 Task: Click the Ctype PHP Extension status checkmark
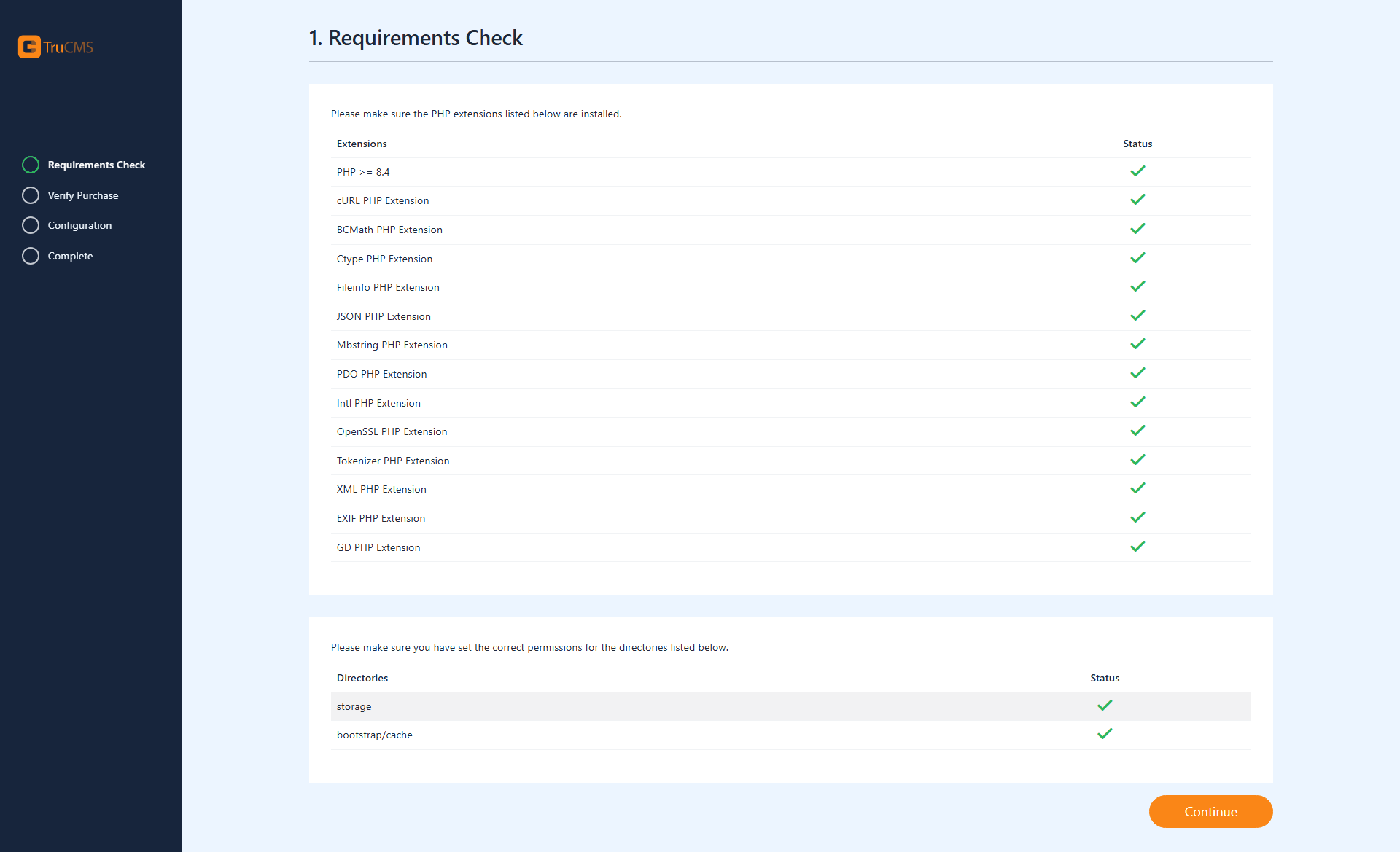tap(1137, 258)
